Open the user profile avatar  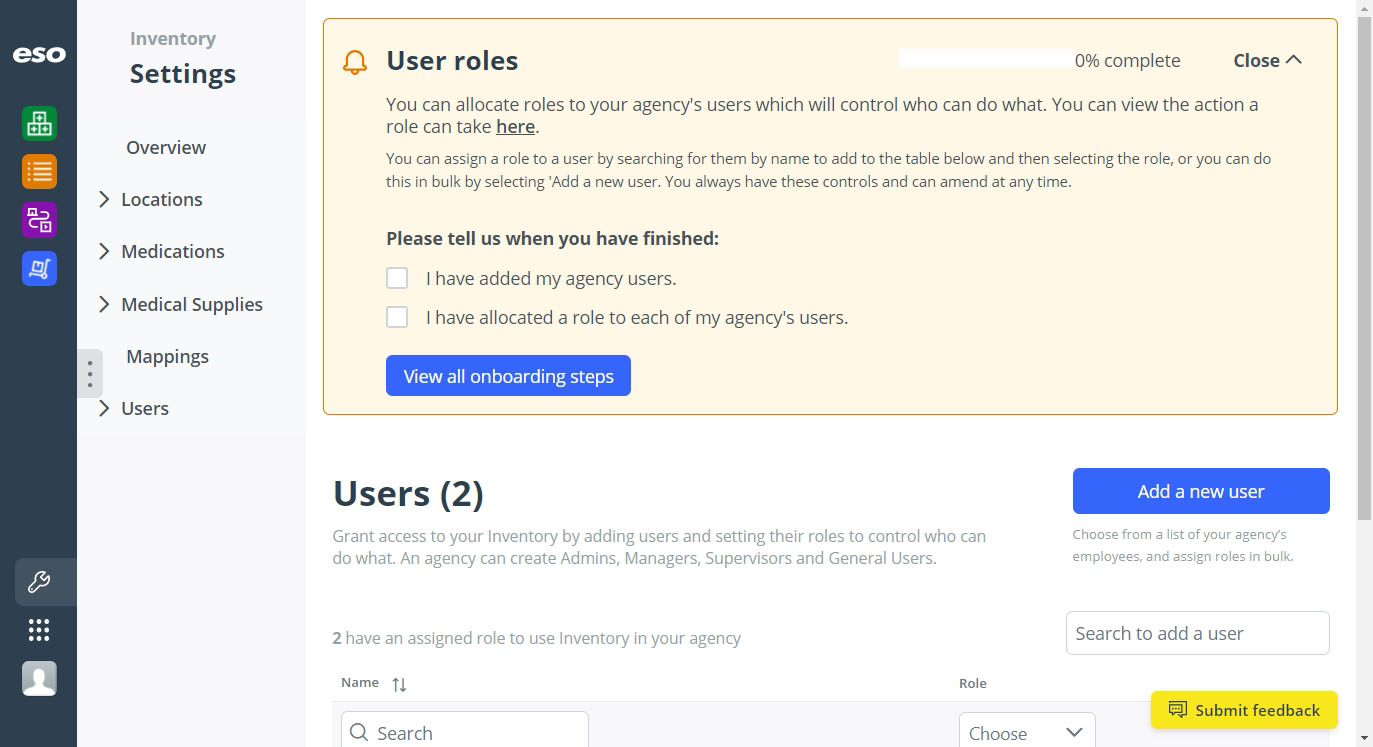[39, 678]
